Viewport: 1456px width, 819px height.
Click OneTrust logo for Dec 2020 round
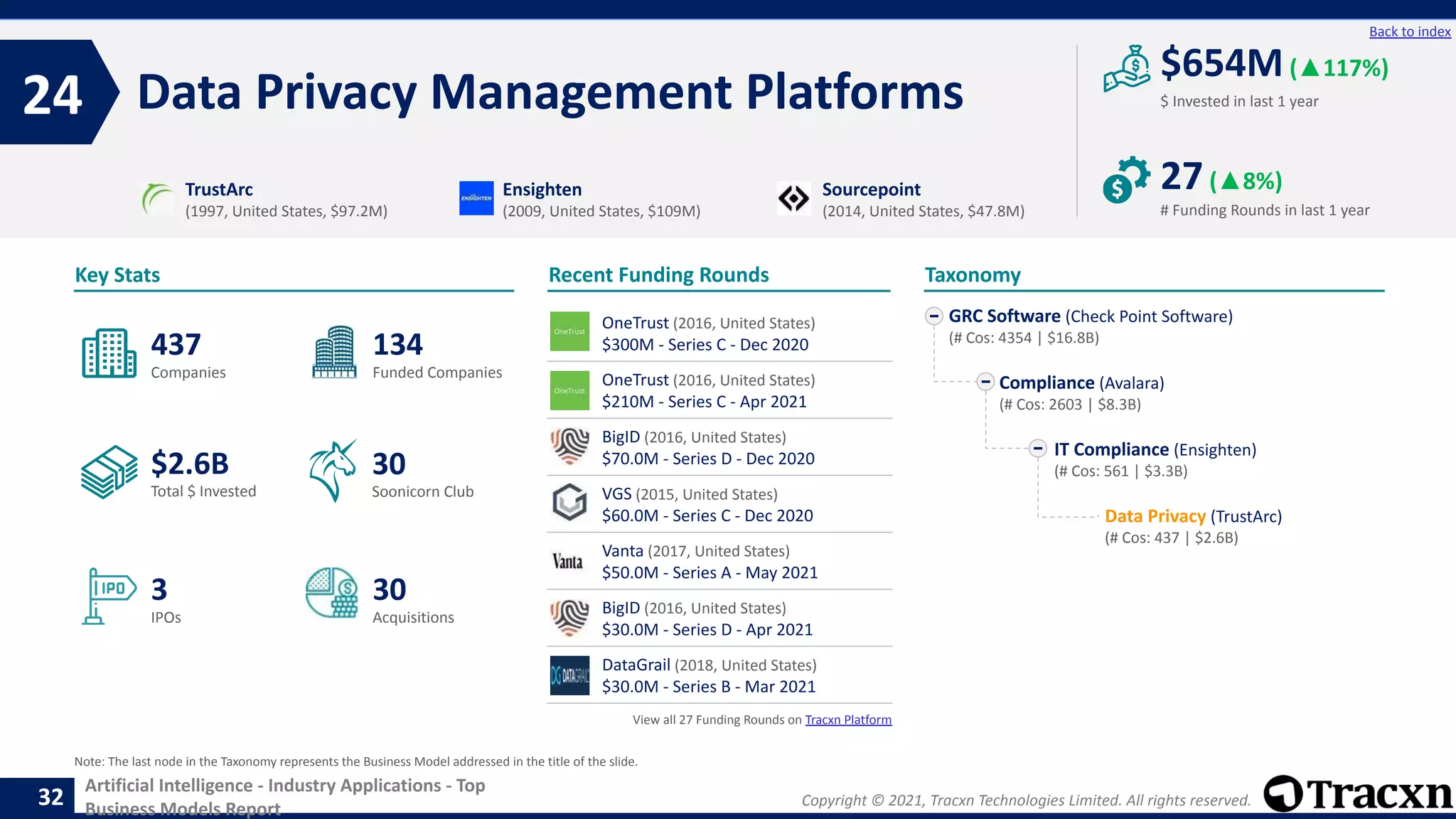coord(569,331)
